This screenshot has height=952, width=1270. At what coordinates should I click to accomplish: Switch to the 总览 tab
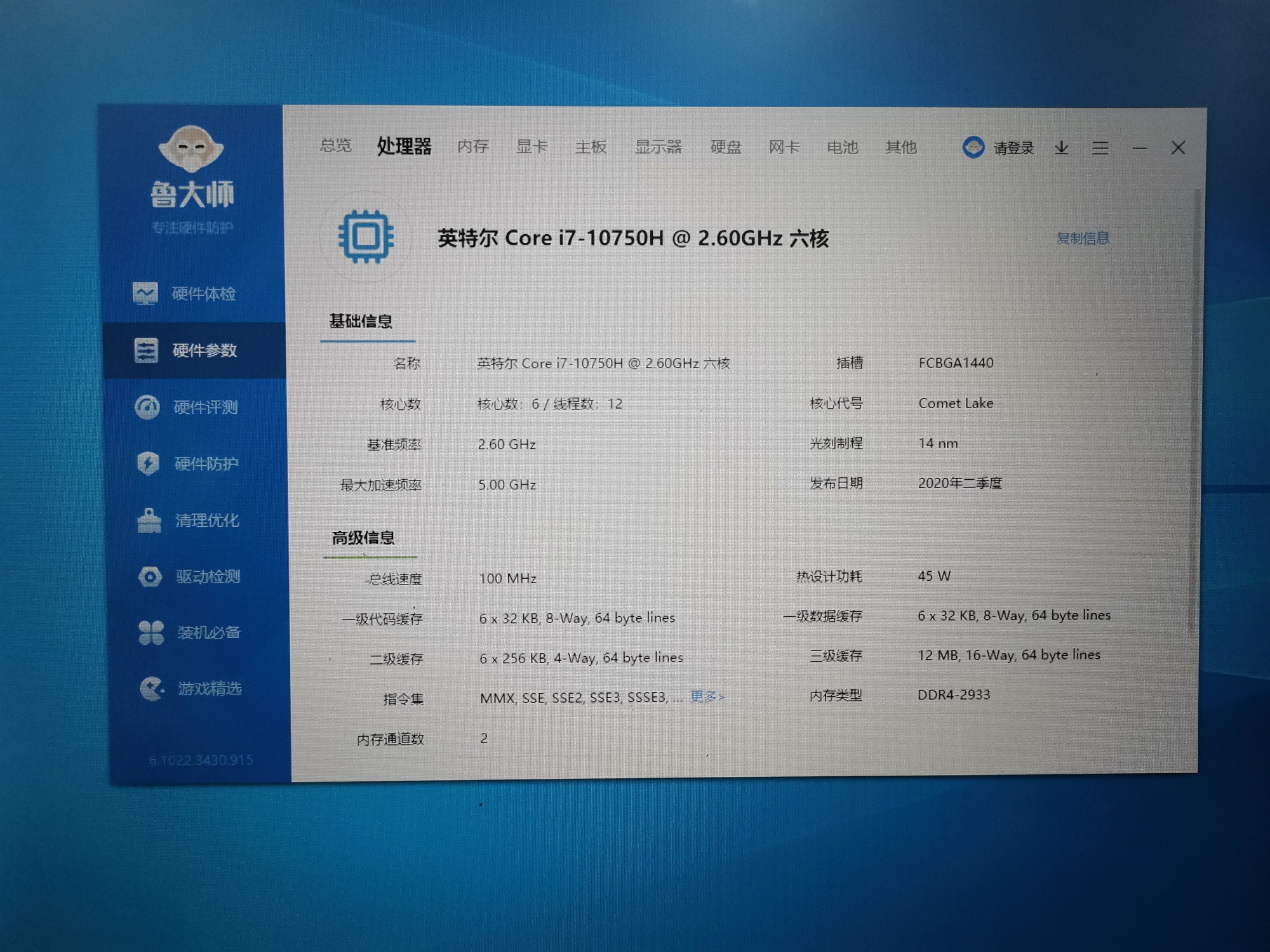[335, 145]
